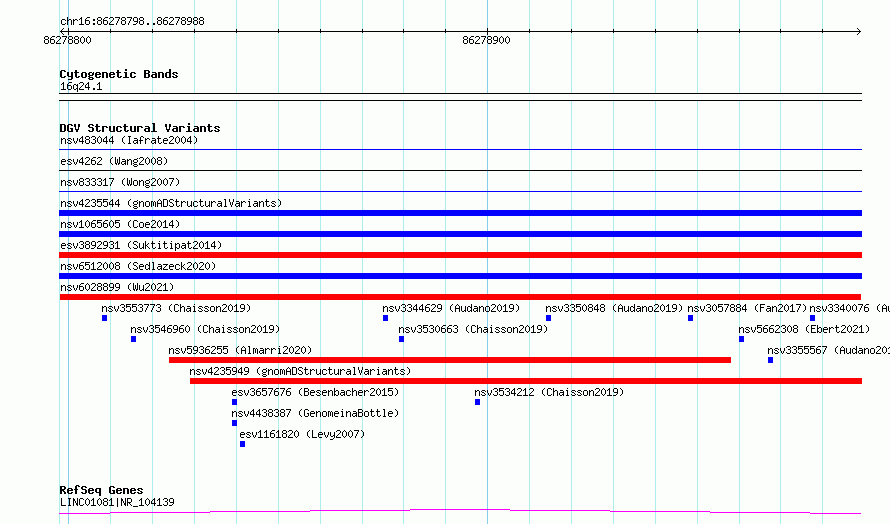This screenshot has width=890, height=524.
Task: Select esv1161820 (Levy2007) label
Action: pyautogui.click(x=302, y=434)
